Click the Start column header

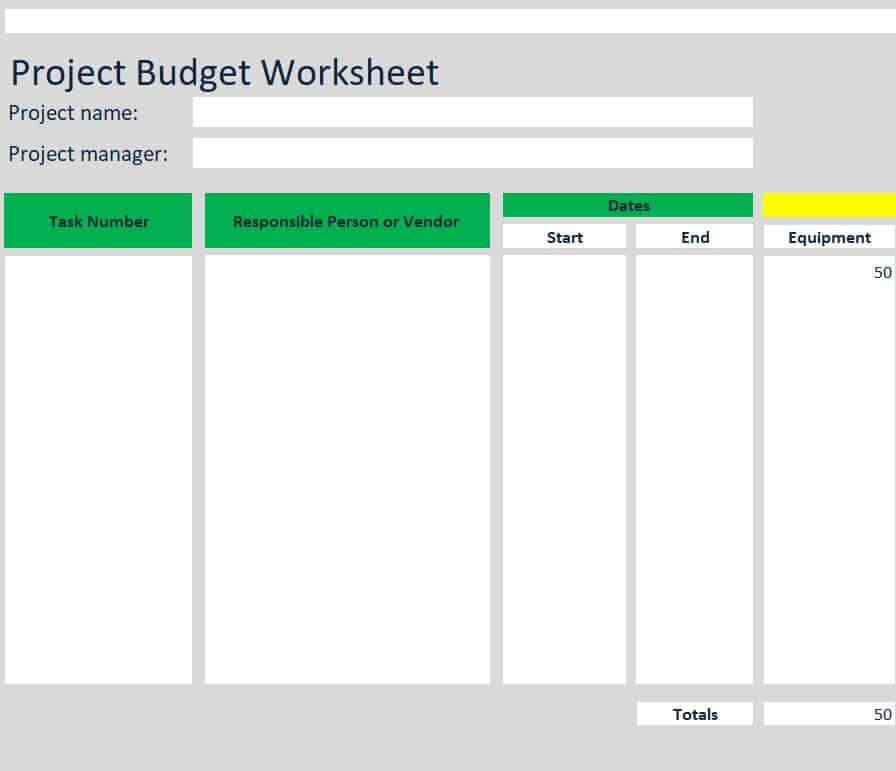tap(564, 237)
